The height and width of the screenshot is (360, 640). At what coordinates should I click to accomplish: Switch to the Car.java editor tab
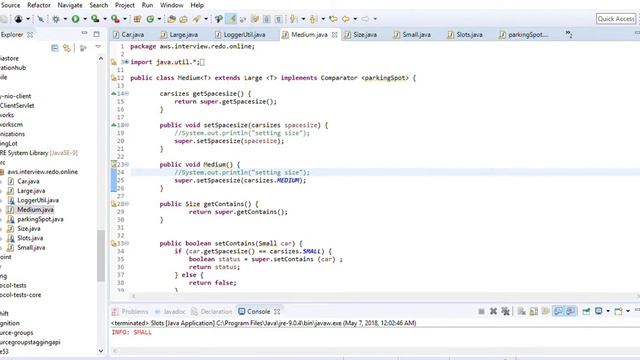click(129, 35)
